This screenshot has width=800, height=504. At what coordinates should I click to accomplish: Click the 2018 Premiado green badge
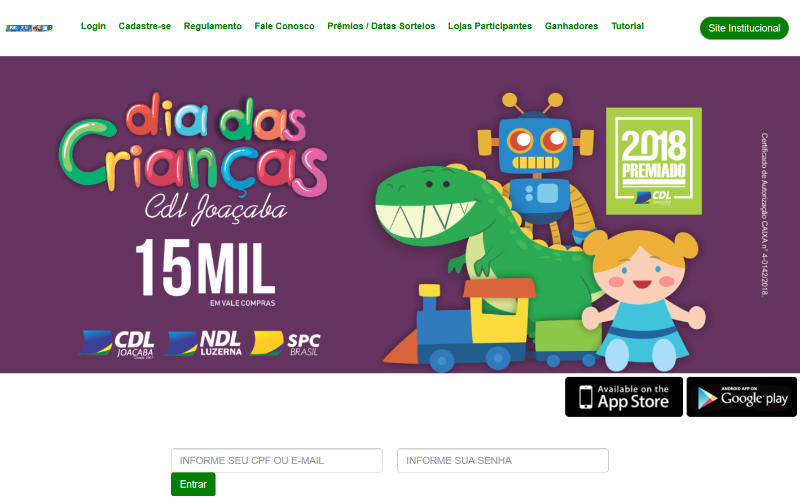point(654,161)
